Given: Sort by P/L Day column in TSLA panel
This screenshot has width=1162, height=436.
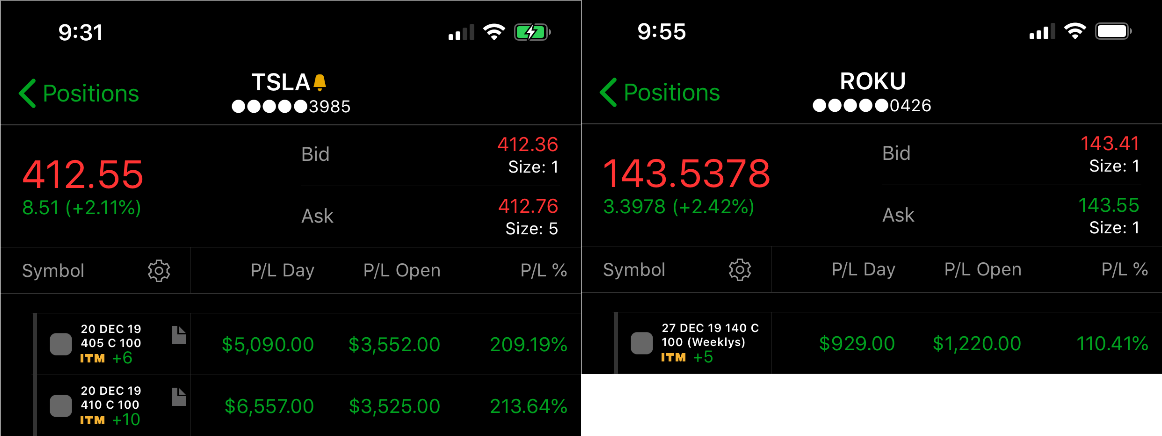Looking at the screenshot, I should click(x=282, y=271).
